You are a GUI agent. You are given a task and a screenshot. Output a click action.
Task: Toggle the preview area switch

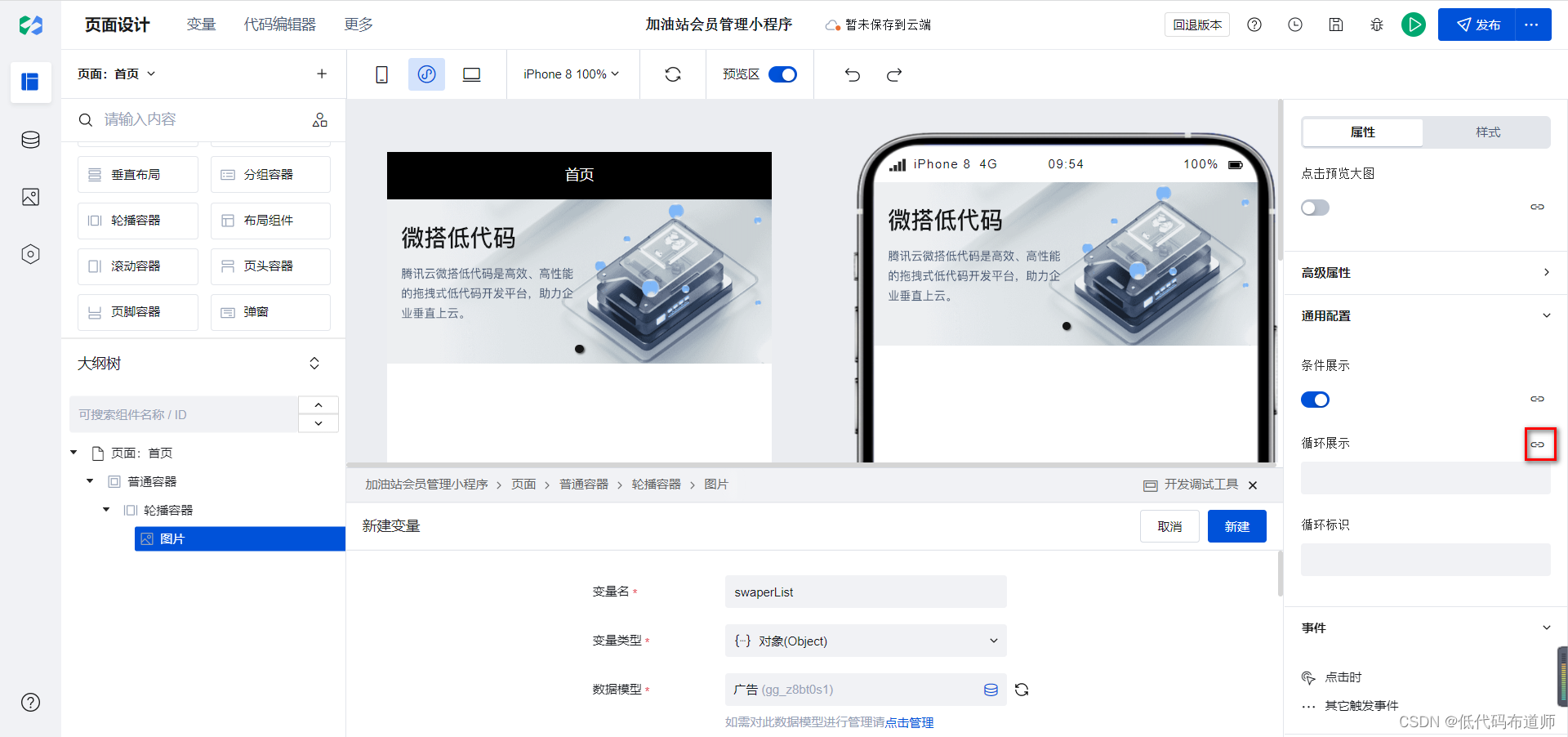point(782,74)
